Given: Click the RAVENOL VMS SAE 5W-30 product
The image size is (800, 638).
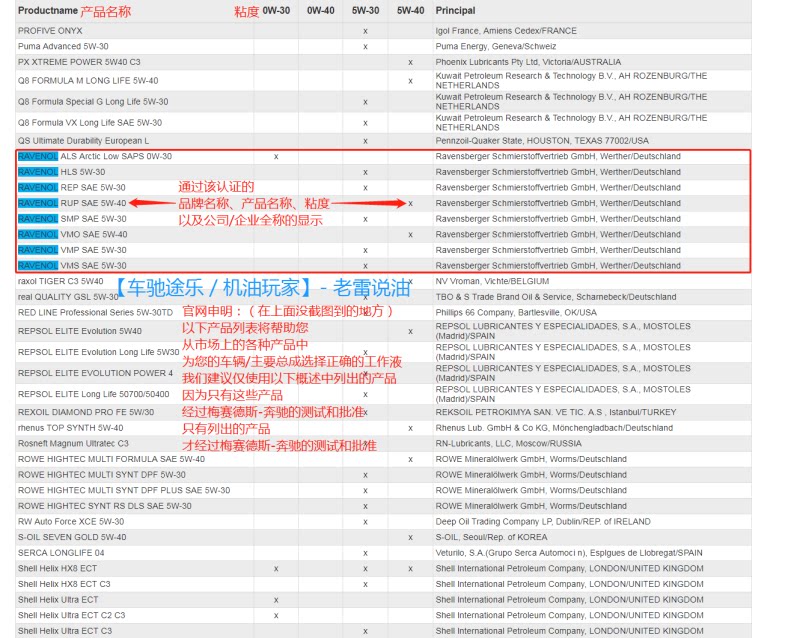Looking at the screenshot, I should 72,265.
